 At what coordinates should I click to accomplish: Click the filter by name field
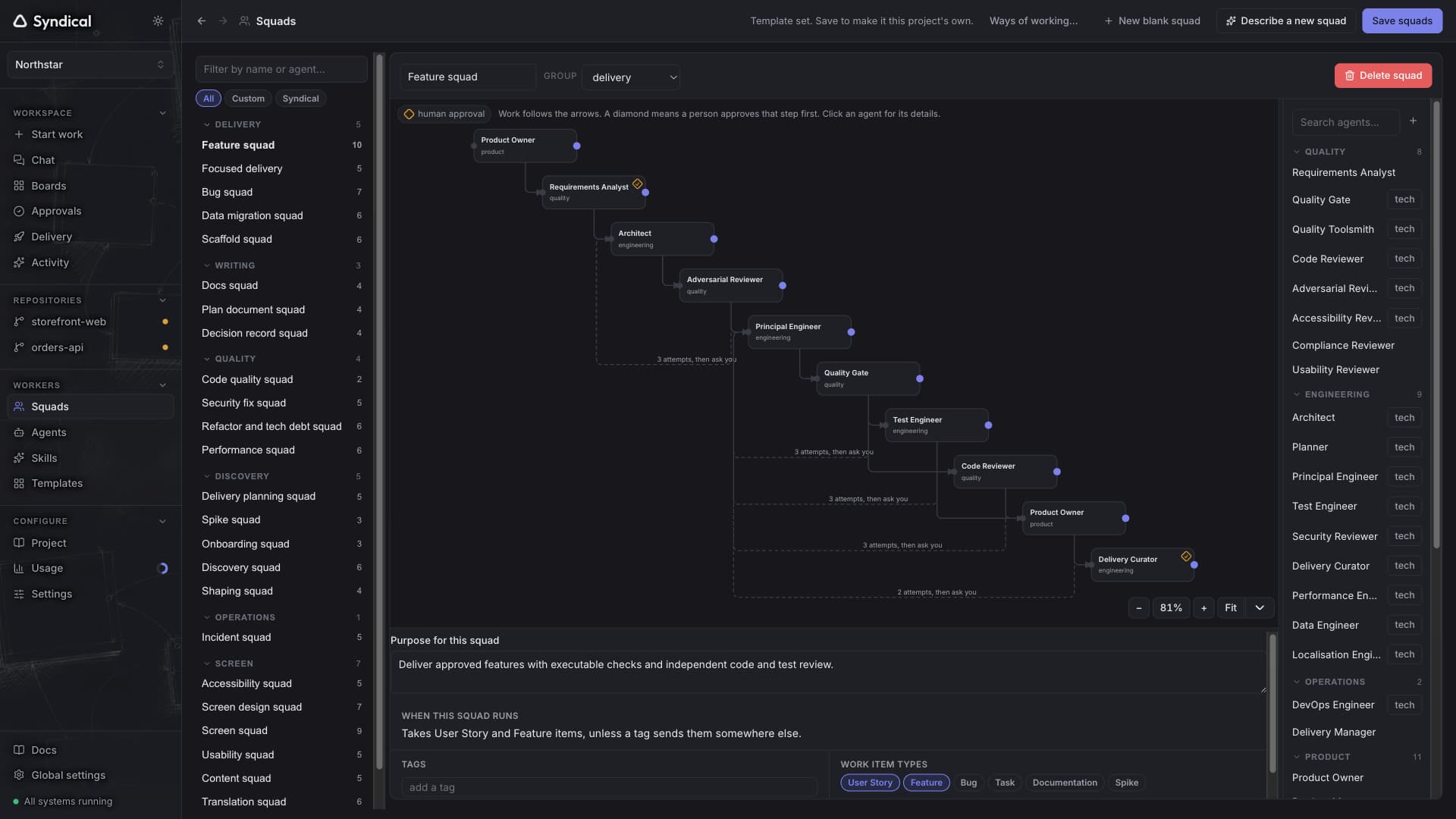click(x=281, y=69)
